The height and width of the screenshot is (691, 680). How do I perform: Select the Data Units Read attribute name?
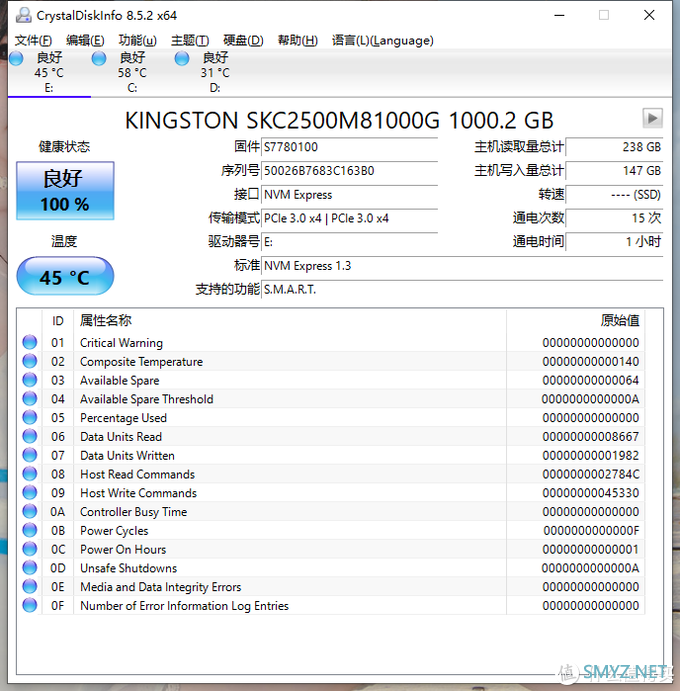tap(121, 437)
